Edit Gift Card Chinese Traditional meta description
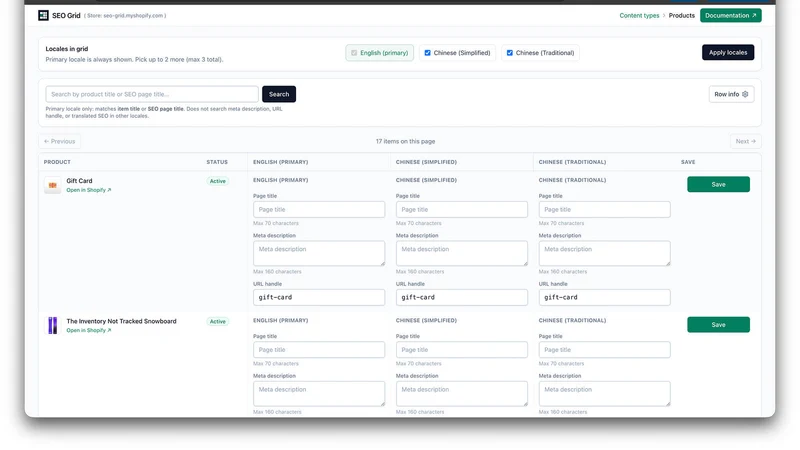The width and height of the screenshot is (800, 450). [605, 253]
